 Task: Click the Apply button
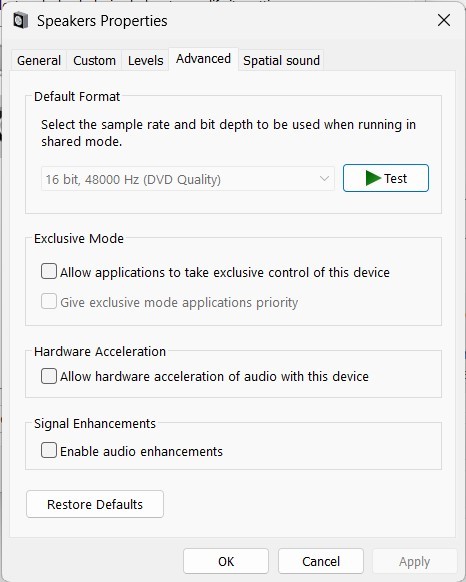tap(415, 561)
